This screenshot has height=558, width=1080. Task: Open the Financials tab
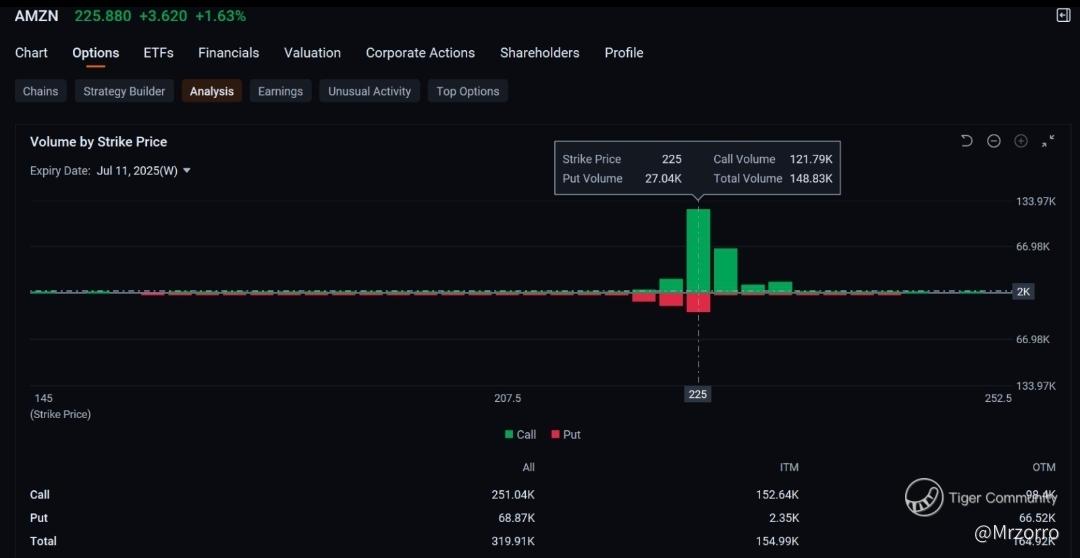point(228,53)
